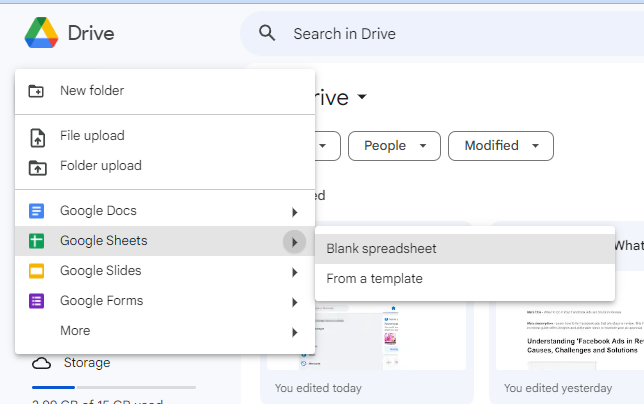Click the 'You edited yesterday' label

click(558, 388)
